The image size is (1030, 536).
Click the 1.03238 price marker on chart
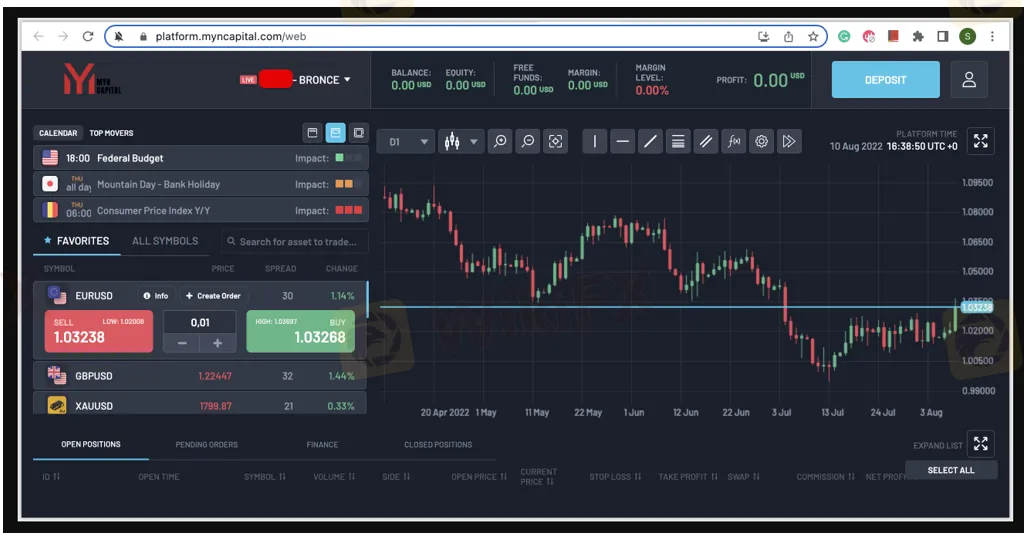coord(977,307)
